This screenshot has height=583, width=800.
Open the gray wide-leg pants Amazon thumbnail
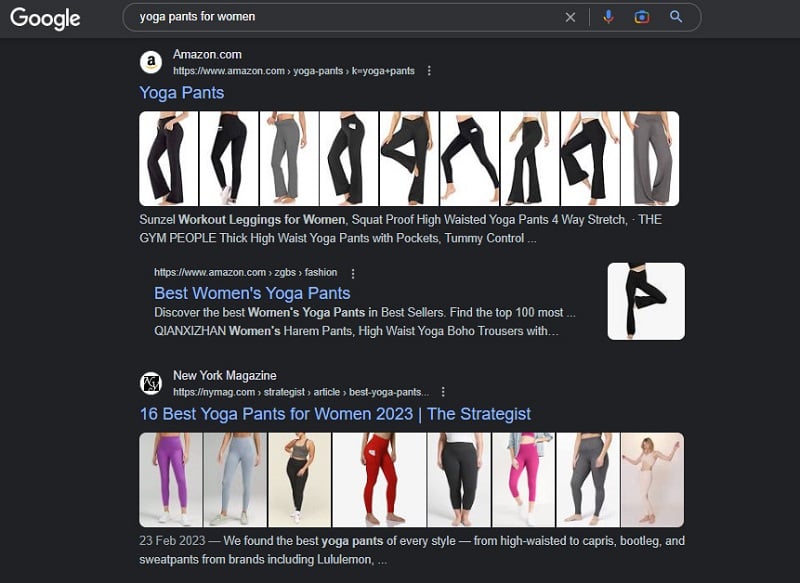point(650,159)
